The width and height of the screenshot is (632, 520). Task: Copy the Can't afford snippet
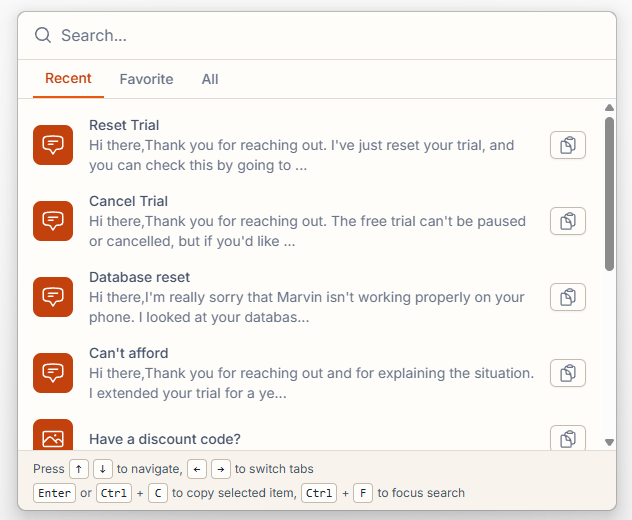click(568, 373)
